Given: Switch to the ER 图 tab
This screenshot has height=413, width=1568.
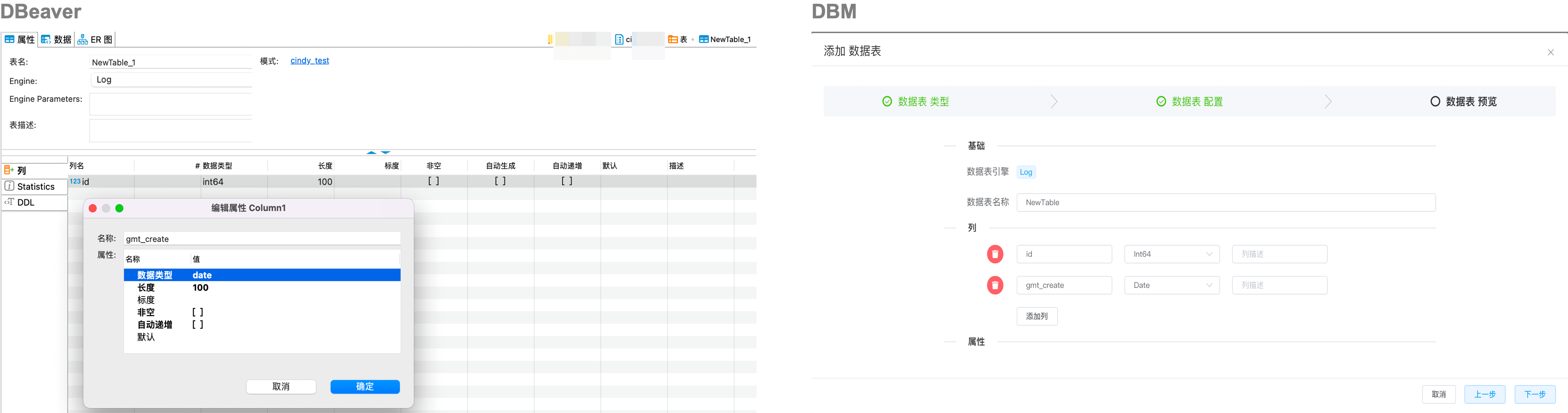Looking at the screenshot, I should coord(95,39).
